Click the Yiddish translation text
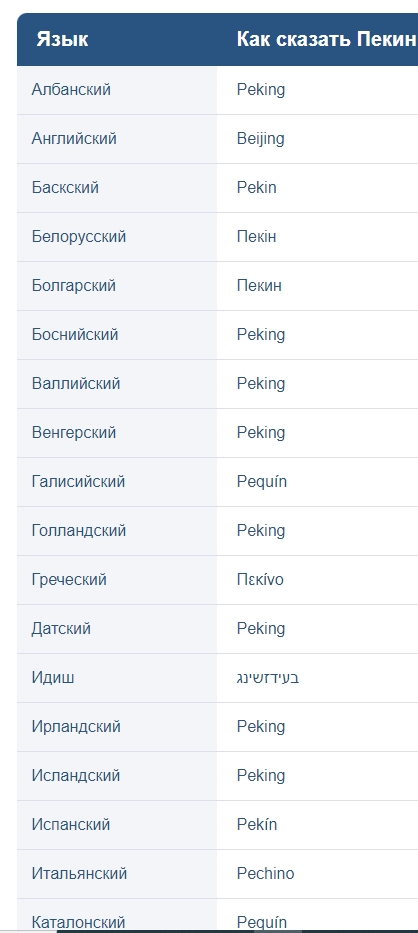Viewport: 418px width, 933px height. 267,678
